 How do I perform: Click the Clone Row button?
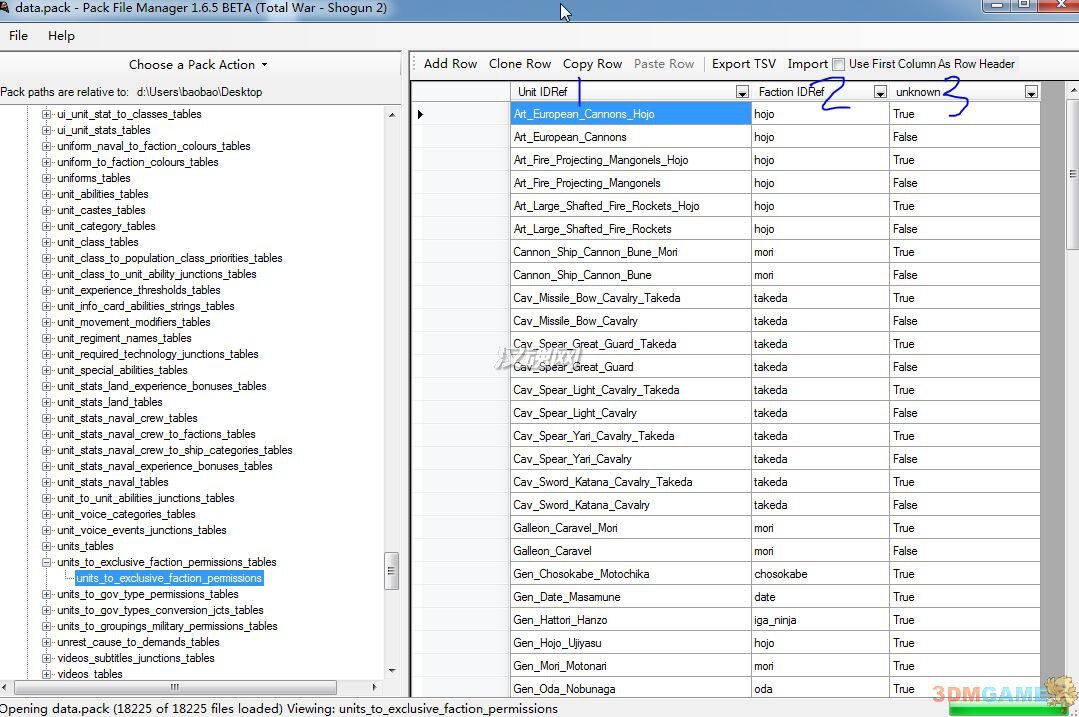click(520, 64)
